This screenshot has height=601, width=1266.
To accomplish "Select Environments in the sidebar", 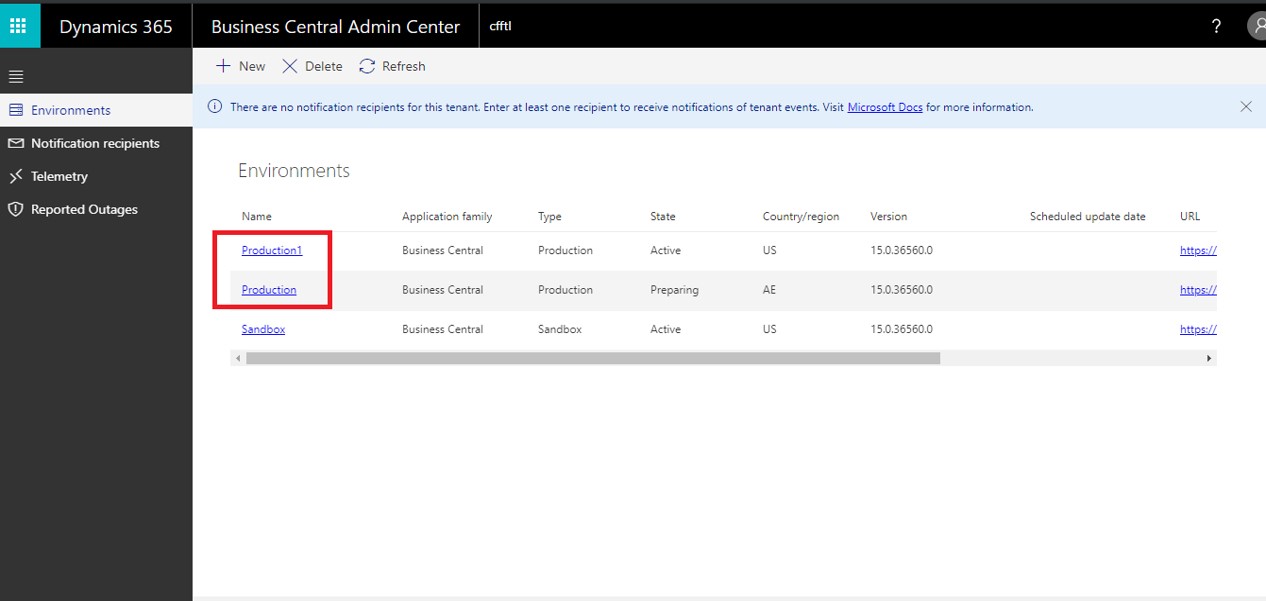I will click(x=70, y=110).
